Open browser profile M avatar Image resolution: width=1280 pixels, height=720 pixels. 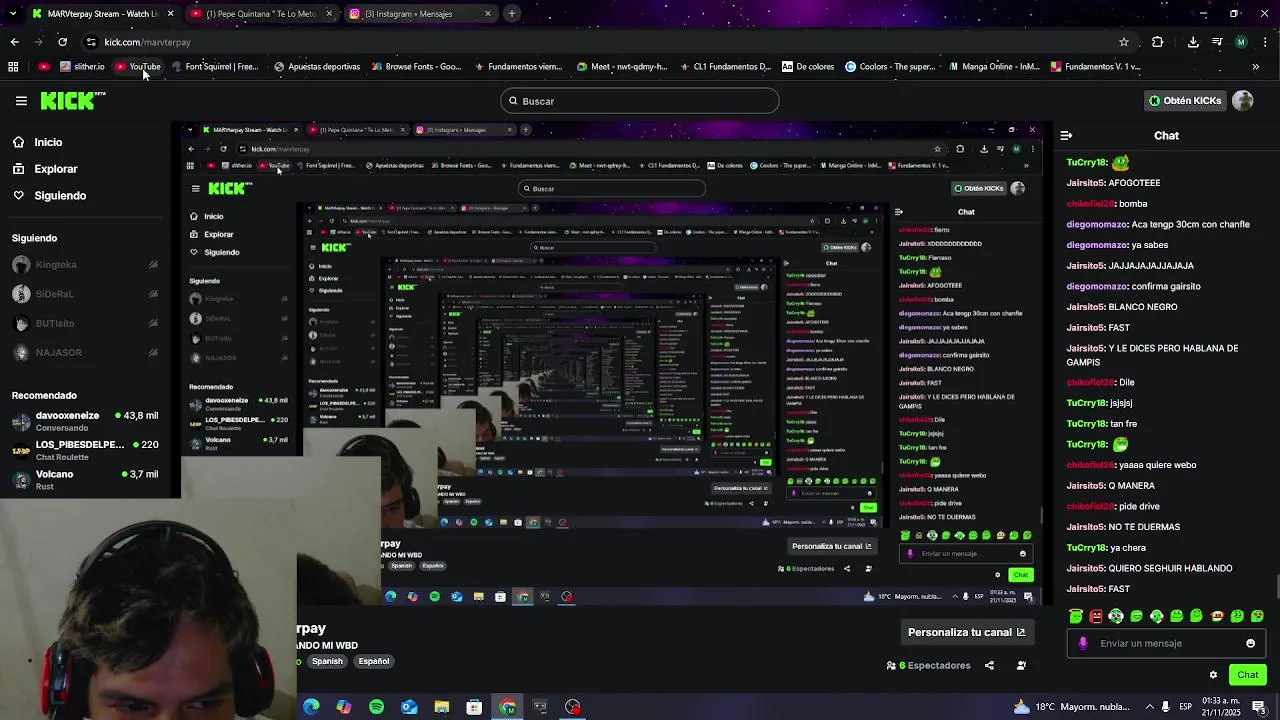point(1241,42)
